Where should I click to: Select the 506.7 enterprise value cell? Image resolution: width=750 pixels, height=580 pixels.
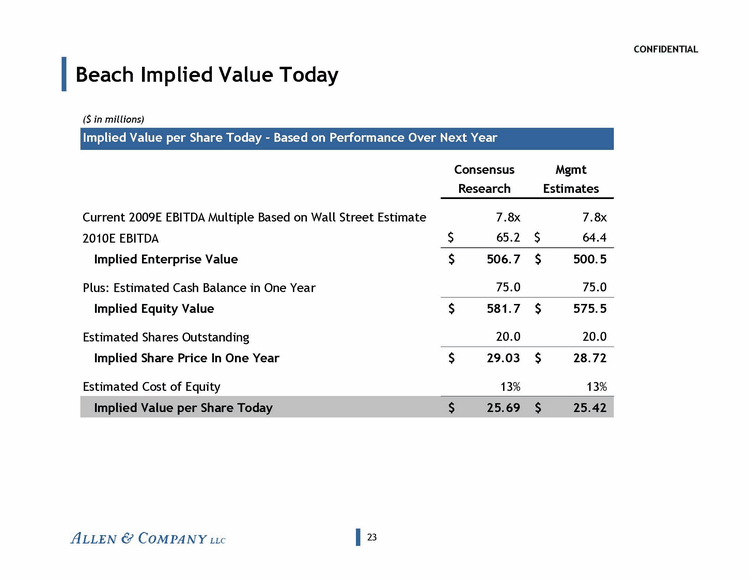click(x=493, y=259)
